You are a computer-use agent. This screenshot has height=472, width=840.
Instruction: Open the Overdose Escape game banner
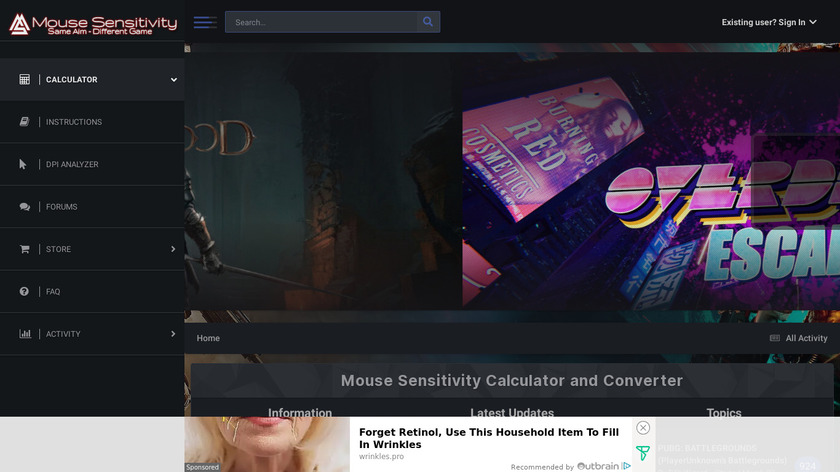click(651, 182)
